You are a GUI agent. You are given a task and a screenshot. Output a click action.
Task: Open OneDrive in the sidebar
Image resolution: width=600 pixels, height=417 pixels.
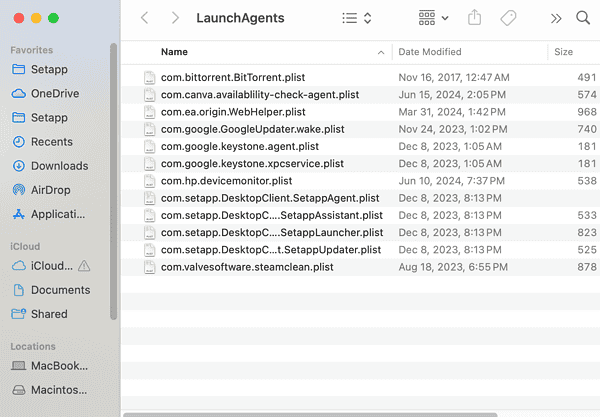(54, 93)
